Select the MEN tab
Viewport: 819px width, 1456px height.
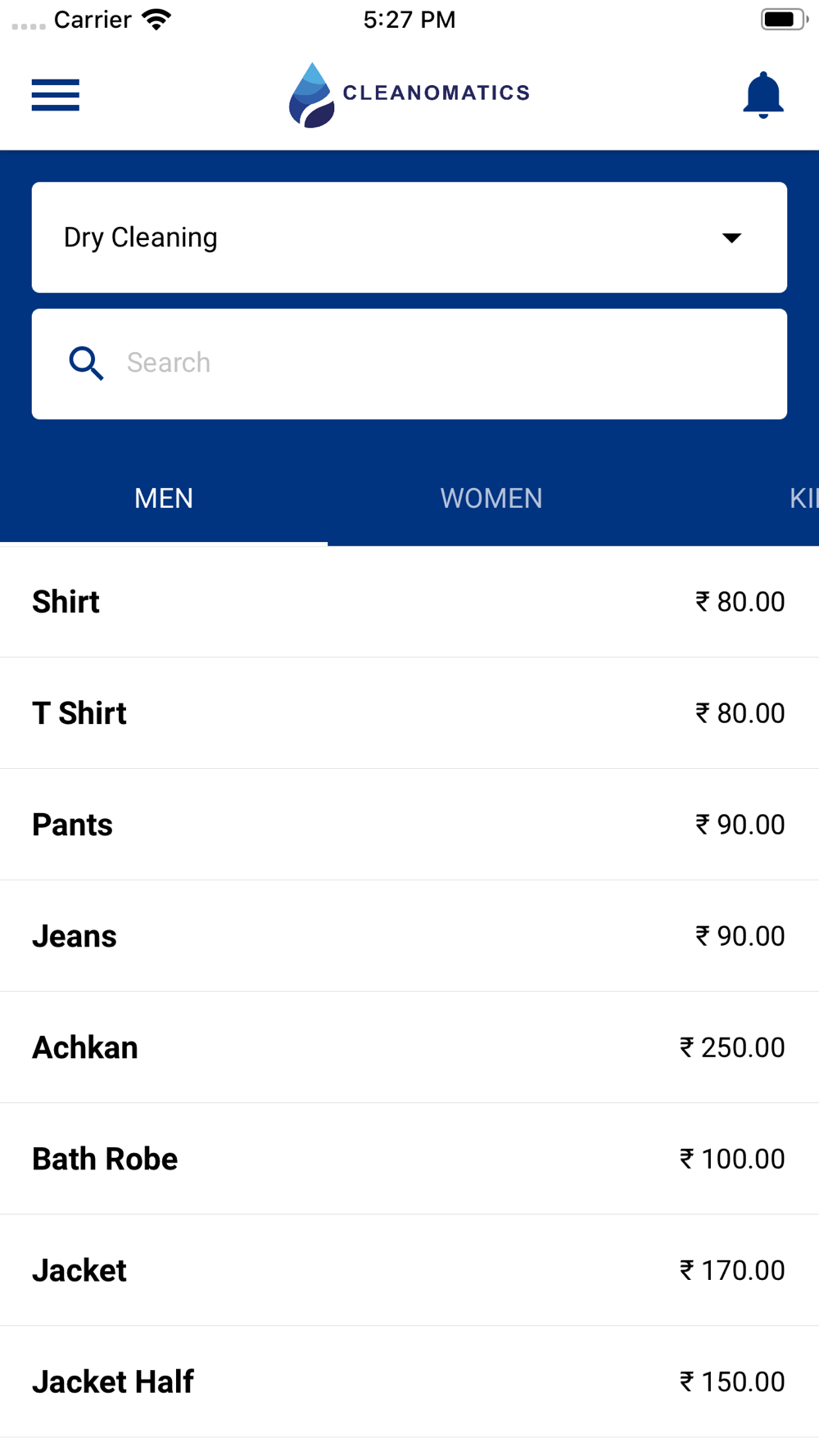click(164, 498)
